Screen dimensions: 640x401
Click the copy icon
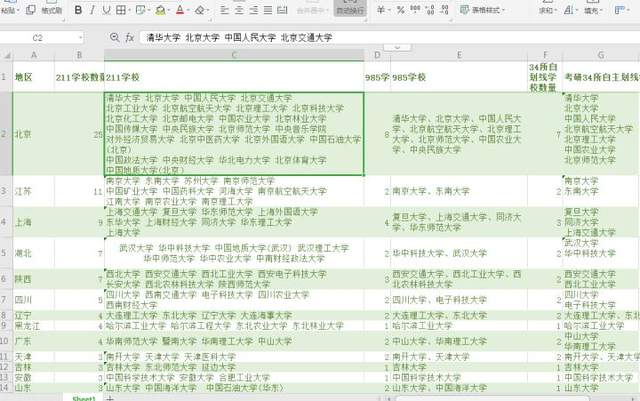pos(31,10)
